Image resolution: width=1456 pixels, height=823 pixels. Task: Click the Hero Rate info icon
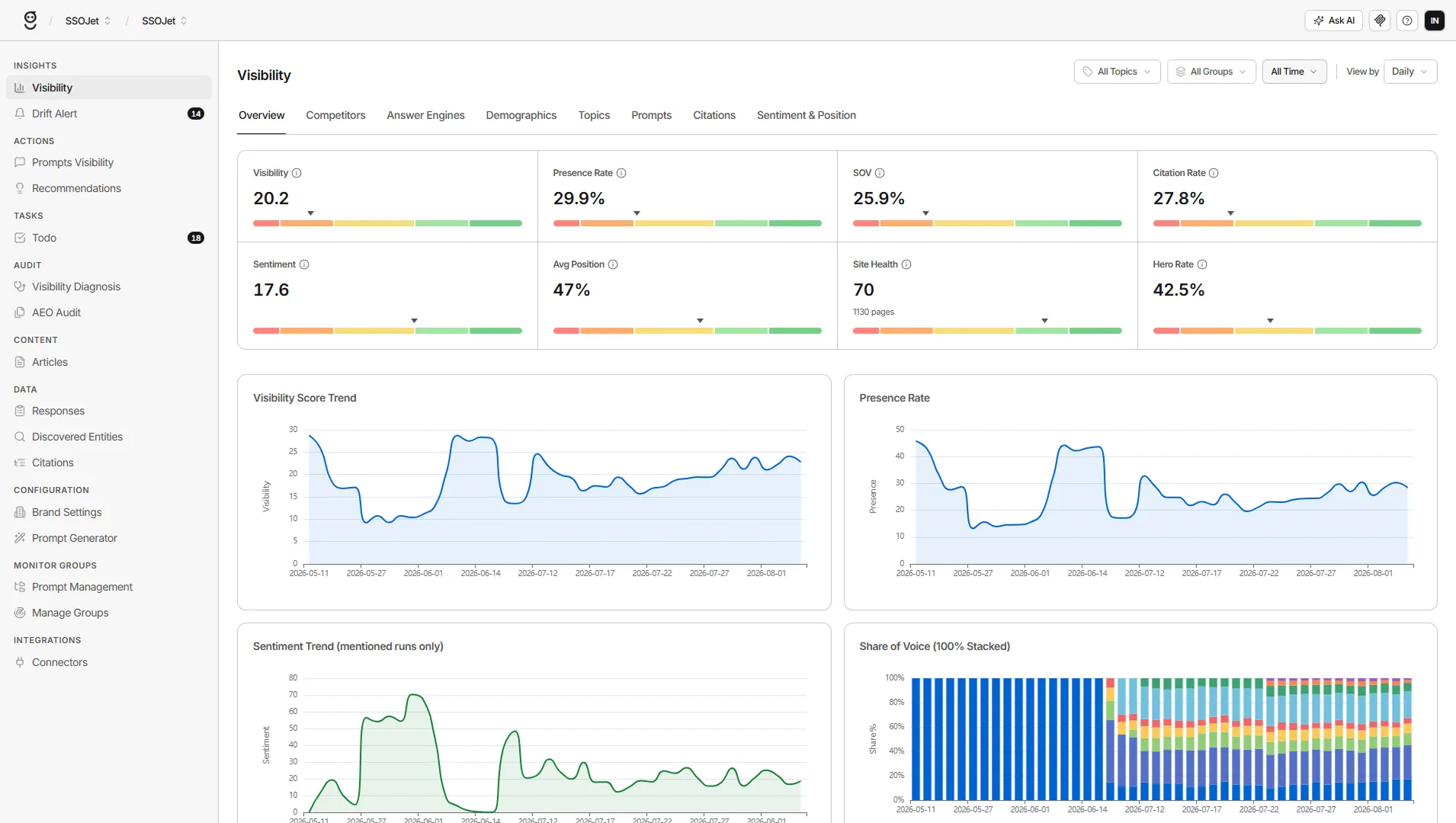(1202, 264)
